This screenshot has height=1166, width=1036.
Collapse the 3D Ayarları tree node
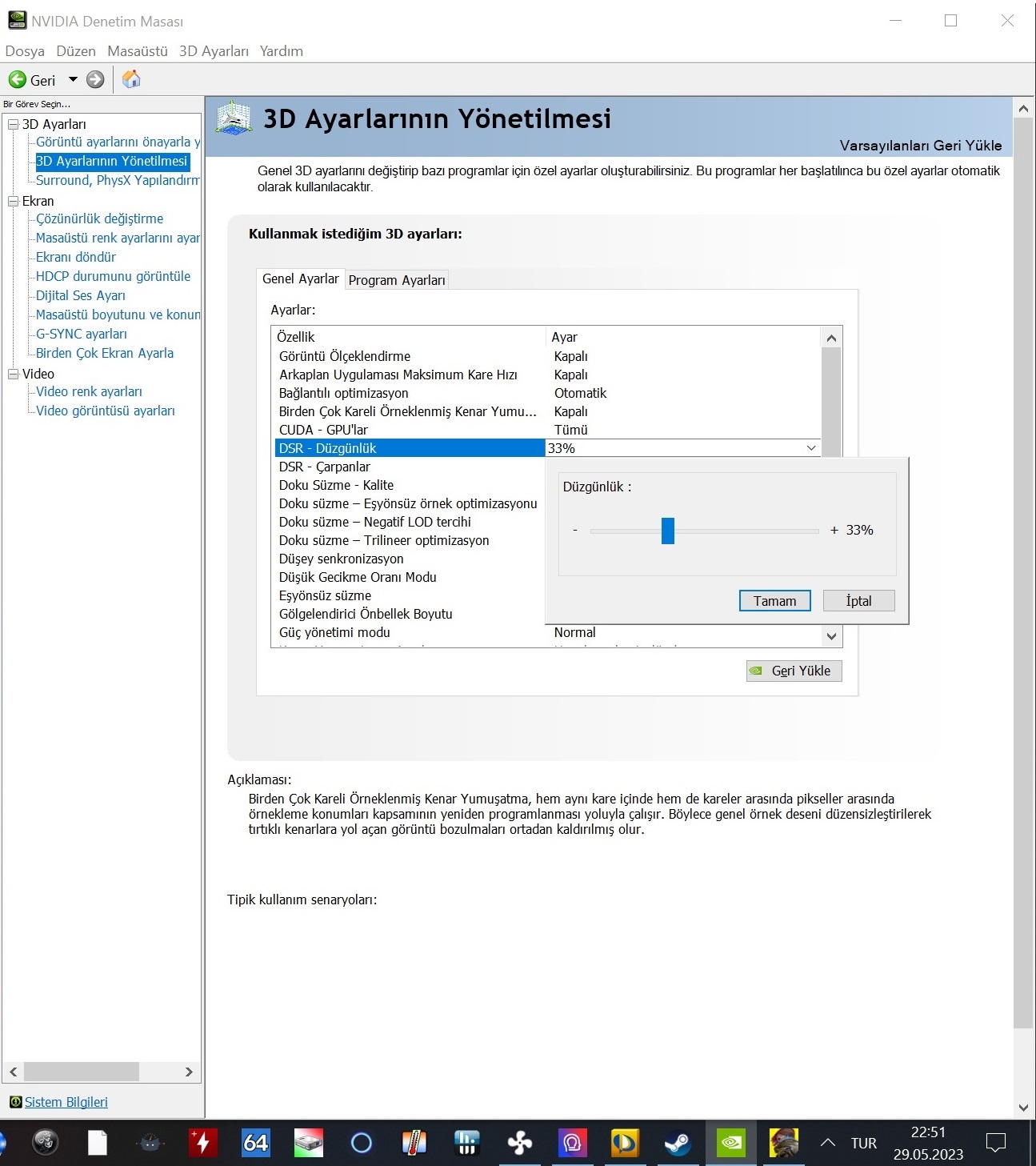pos(13,124)
